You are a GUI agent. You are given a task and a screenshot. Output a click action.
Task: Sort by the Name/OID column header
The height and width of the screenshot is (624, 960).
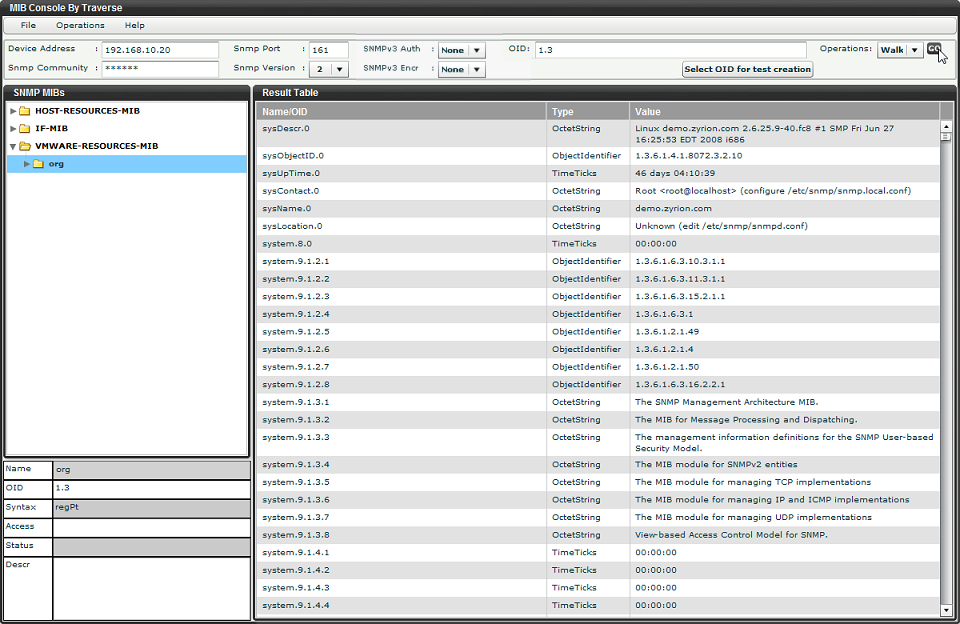(x=400, y=112)
